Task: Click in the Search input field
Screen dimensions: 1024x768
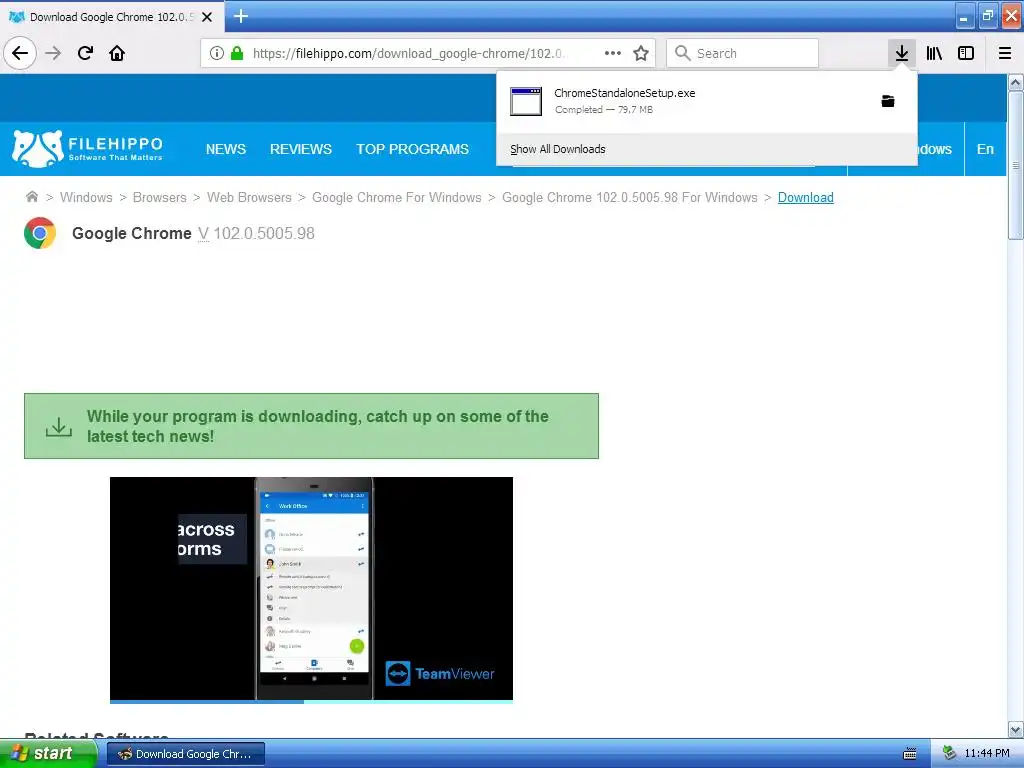Action: pyautogui.click(x=743, y=53)
